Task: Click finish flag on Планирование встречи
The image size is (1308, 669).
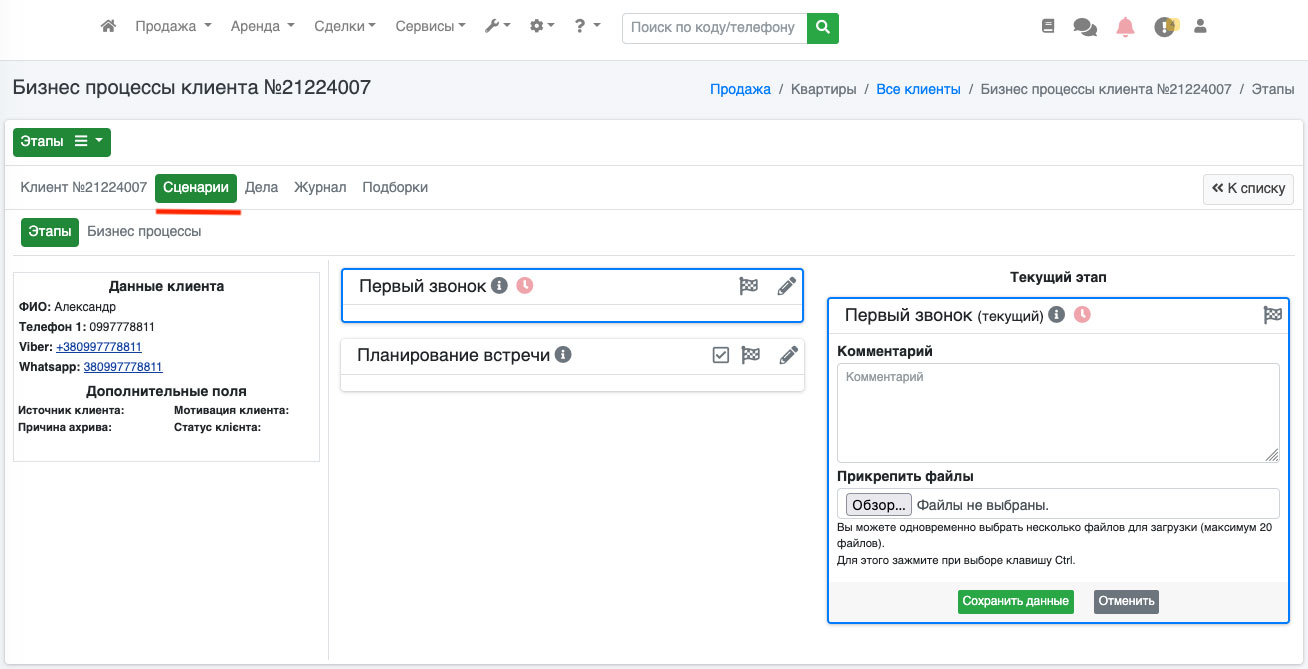Action: [x=750, y=355]
